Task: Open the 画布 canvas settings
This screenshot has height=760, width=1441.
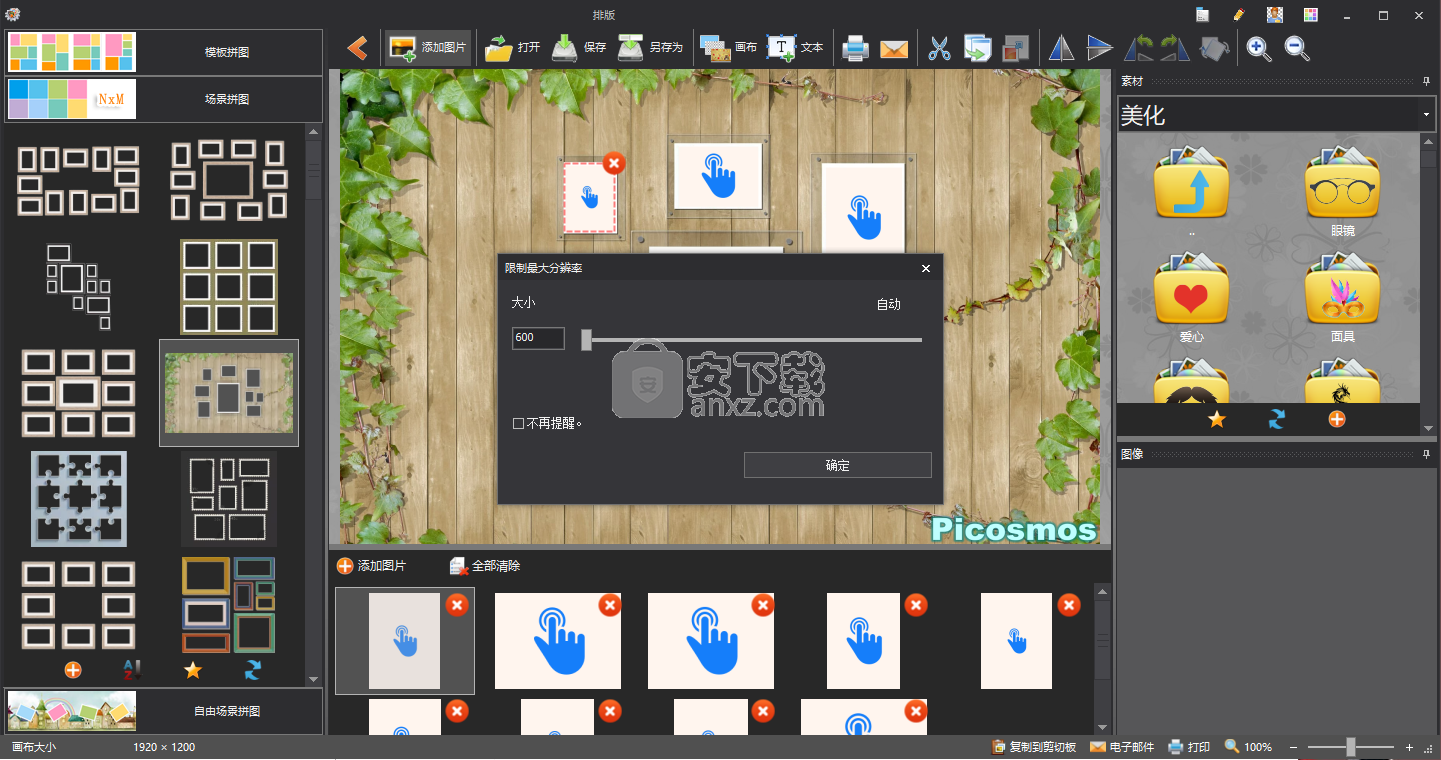Action: tap(728, 47)
